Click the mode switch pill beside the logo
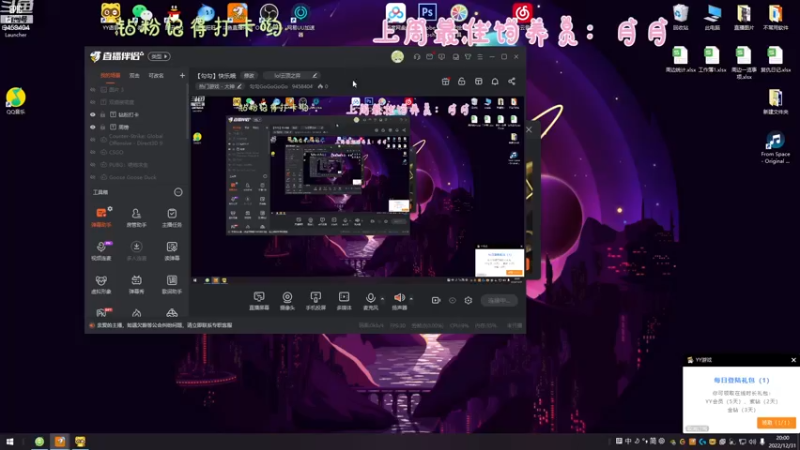This screenshot has width=800, height=450. pos(159,57)
